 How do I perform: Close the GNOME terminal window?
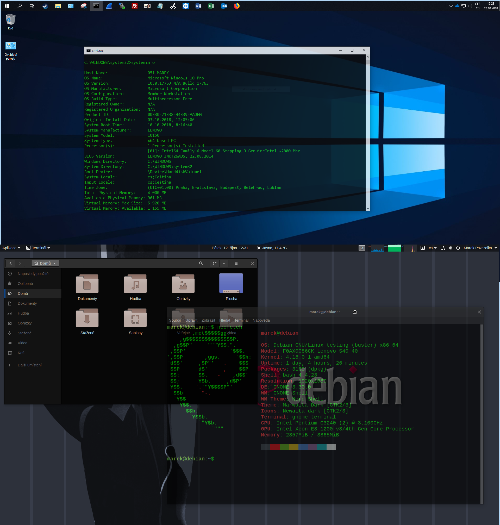click(x=479, y=312)
